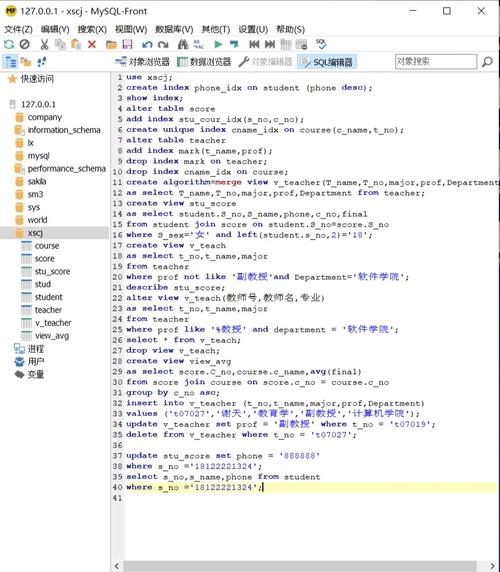Image resolution: width=500 pixels, height=572 pixels.
Task: Open the 设置(U) menu
Action: [253, 29]
